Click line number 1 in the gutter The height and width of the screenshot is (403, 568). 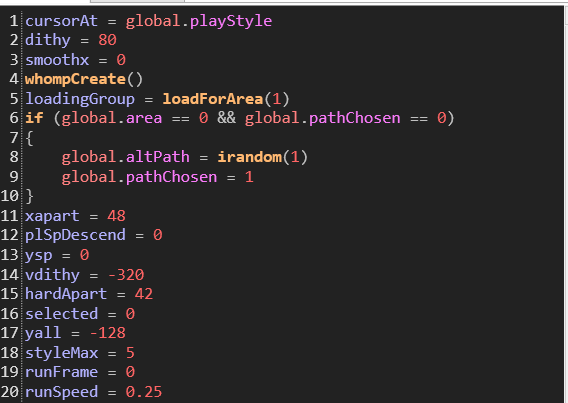click(14, 21)
